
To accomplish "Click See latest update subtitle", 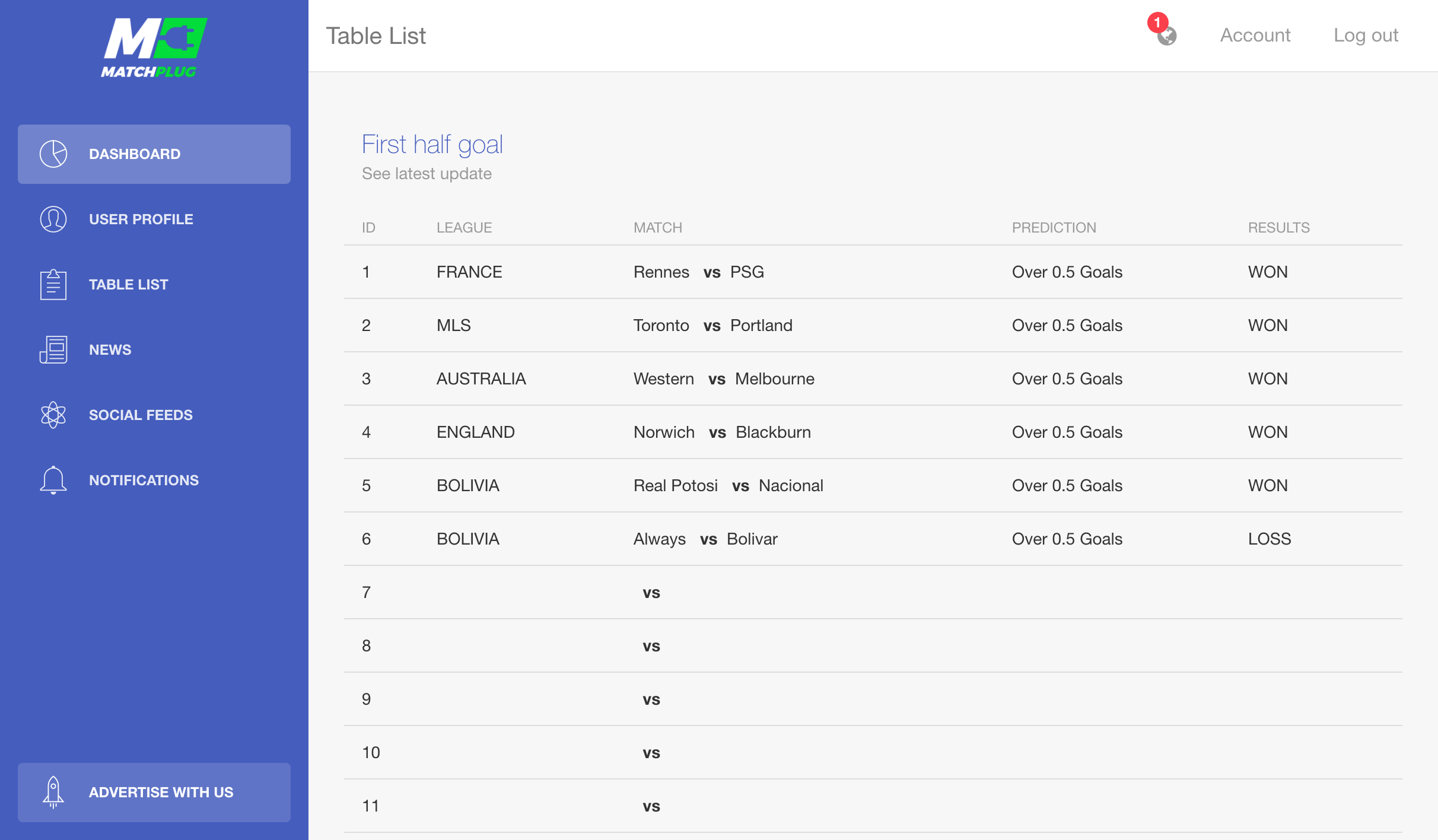I will 427,174.
